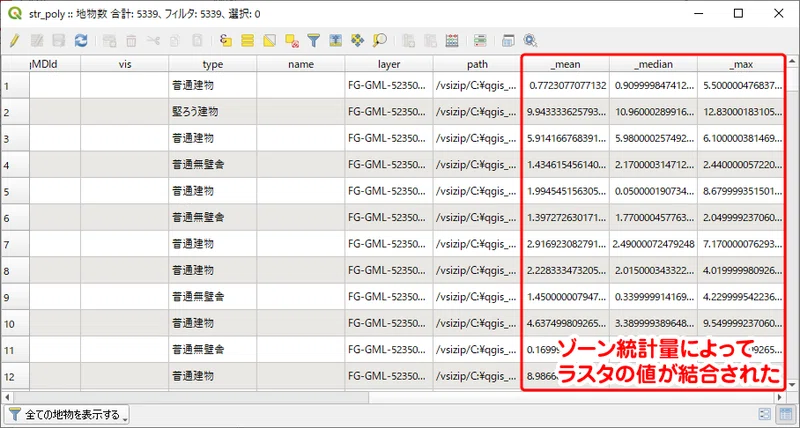Toggle editing mode with the pencil icon
Viewport: 800px width, 428px height.
15,40
